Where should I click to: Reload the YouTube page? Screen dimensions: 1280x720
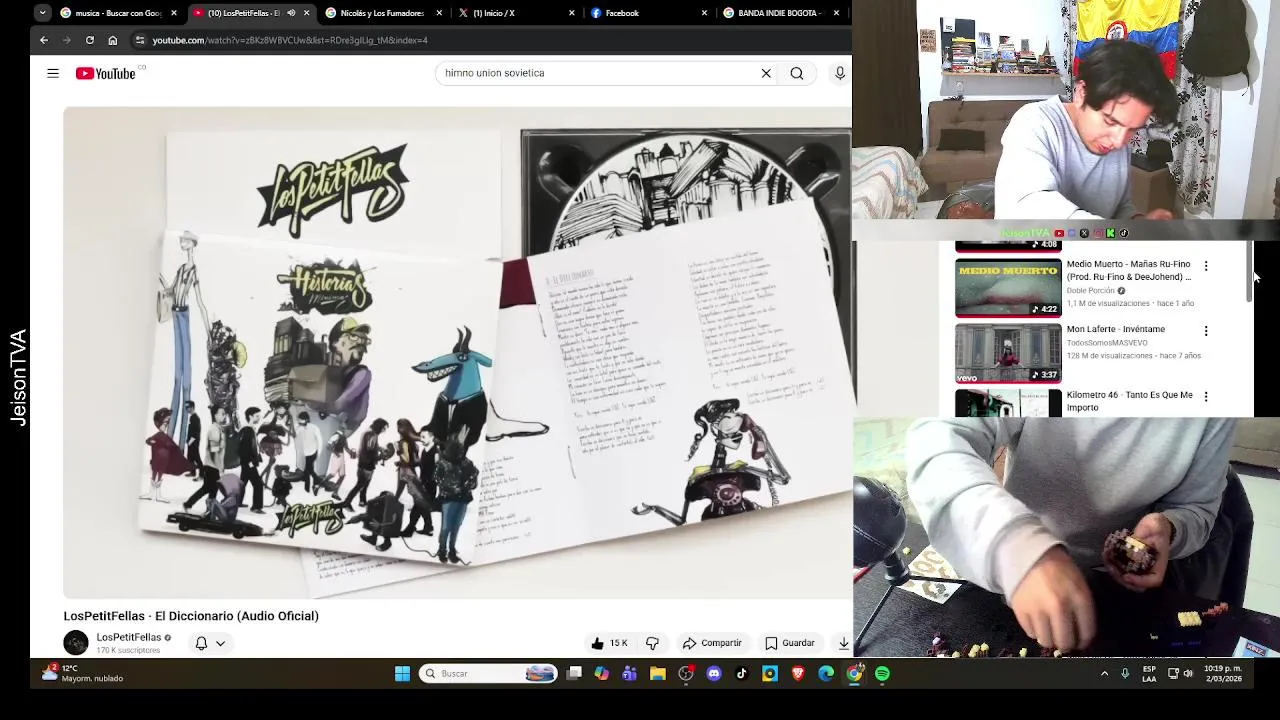[x=90, y=40]
